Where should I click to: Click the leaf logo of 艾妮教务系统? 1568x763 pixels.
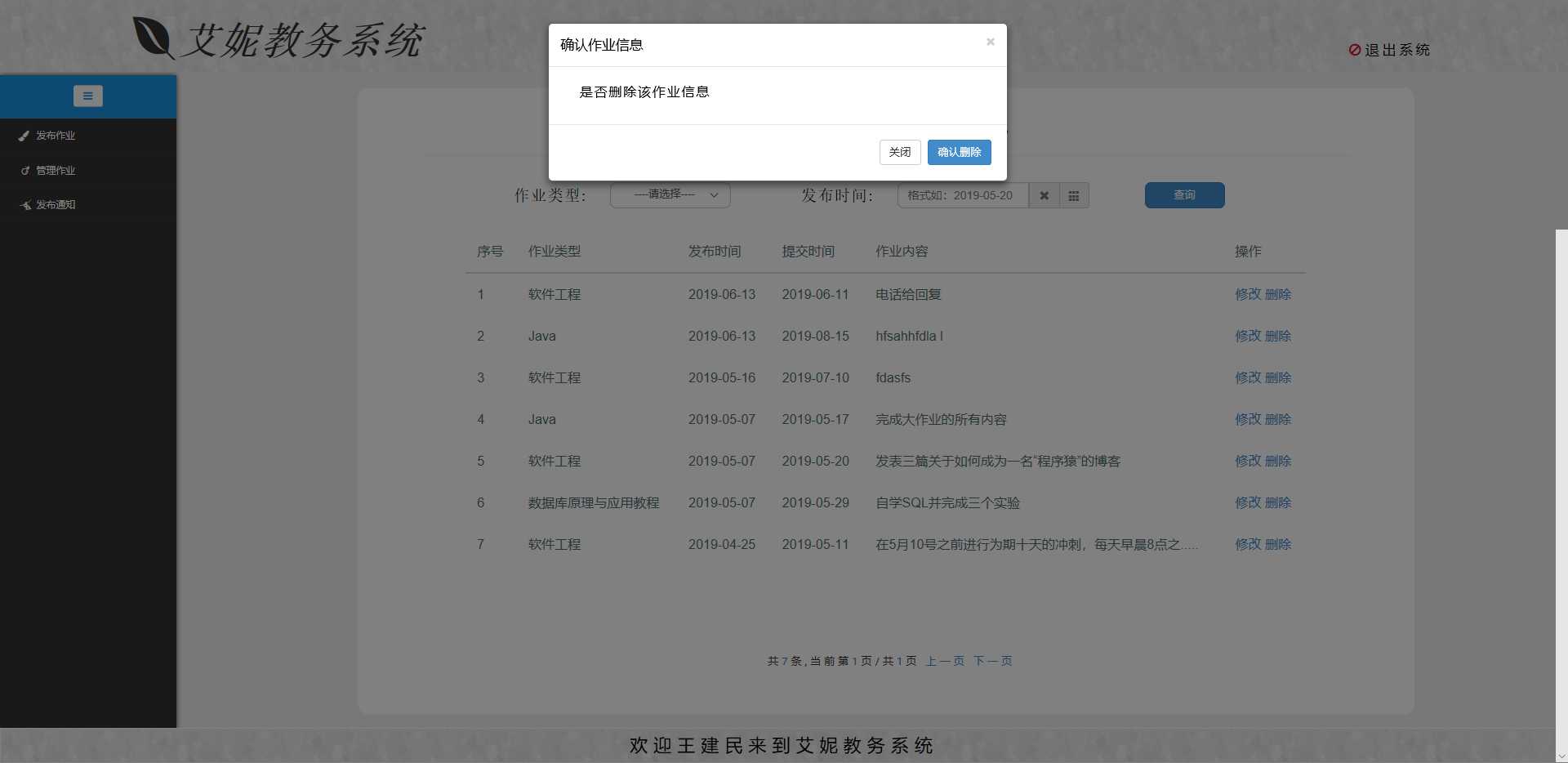[x=154, y=38]
